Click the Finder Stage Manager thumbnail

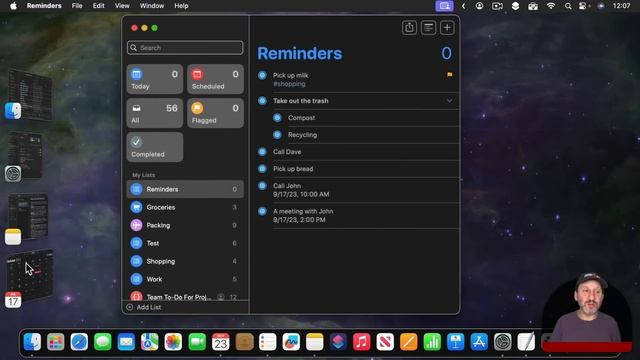(30, 95)
